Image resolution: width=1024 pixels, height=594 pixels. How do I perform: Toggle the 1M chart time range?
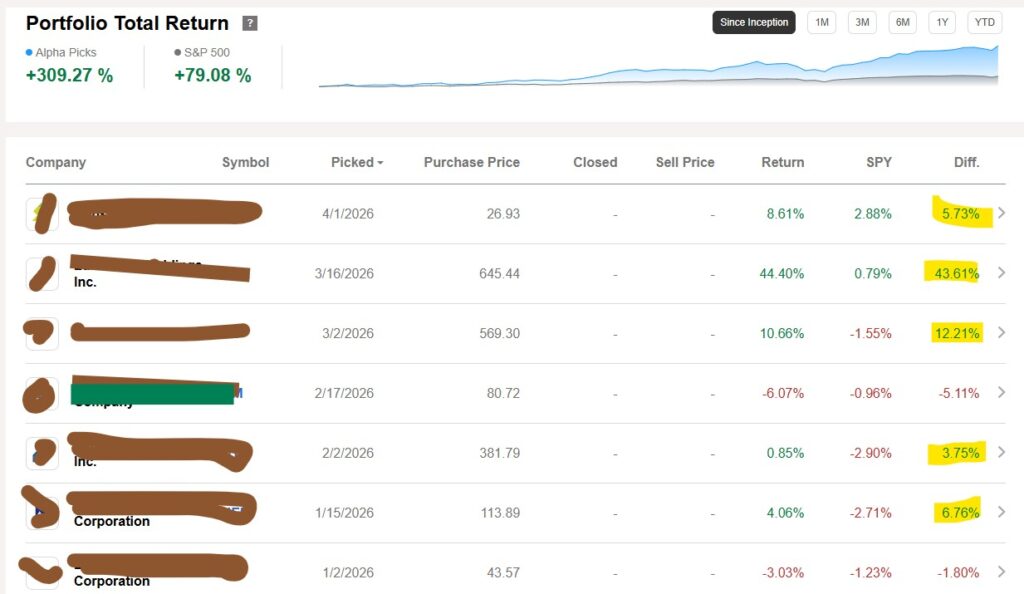tap(821, 22)
